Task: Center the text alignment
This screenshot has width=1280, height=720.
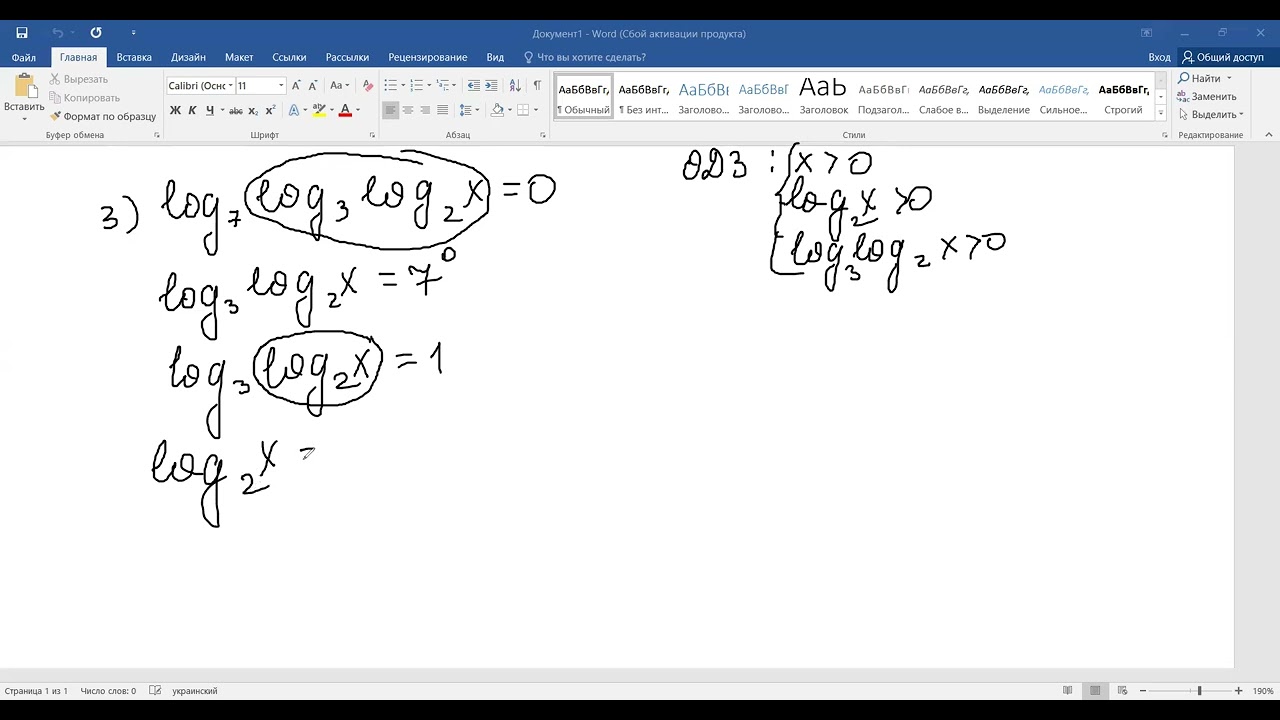Action: [408, 110]
